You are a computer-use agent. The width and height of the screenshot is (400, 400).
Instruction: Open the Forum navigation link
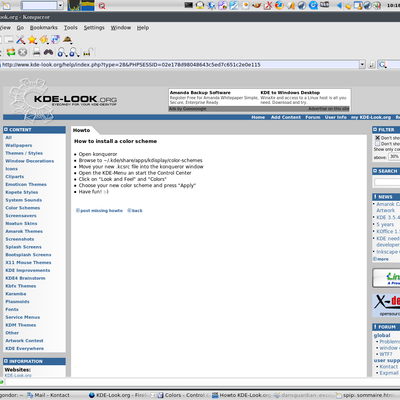[x=313, y=117]
